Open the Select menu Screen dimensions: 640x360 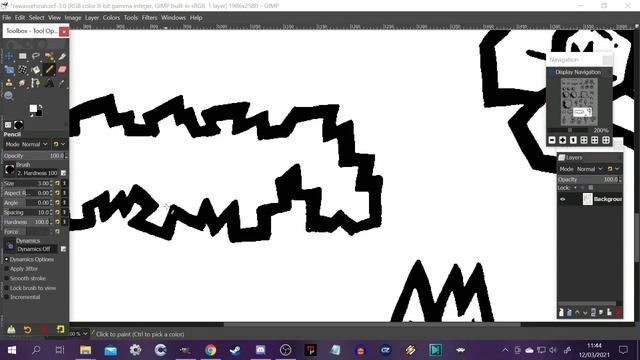coord(36,18)
